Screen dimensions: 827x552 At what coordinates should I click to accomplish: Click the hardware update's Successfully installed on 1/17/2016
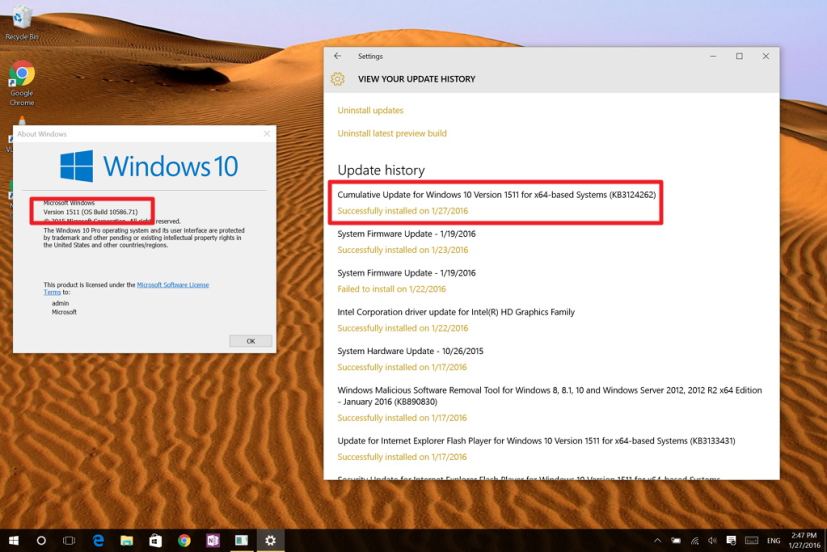pos(402,366)
